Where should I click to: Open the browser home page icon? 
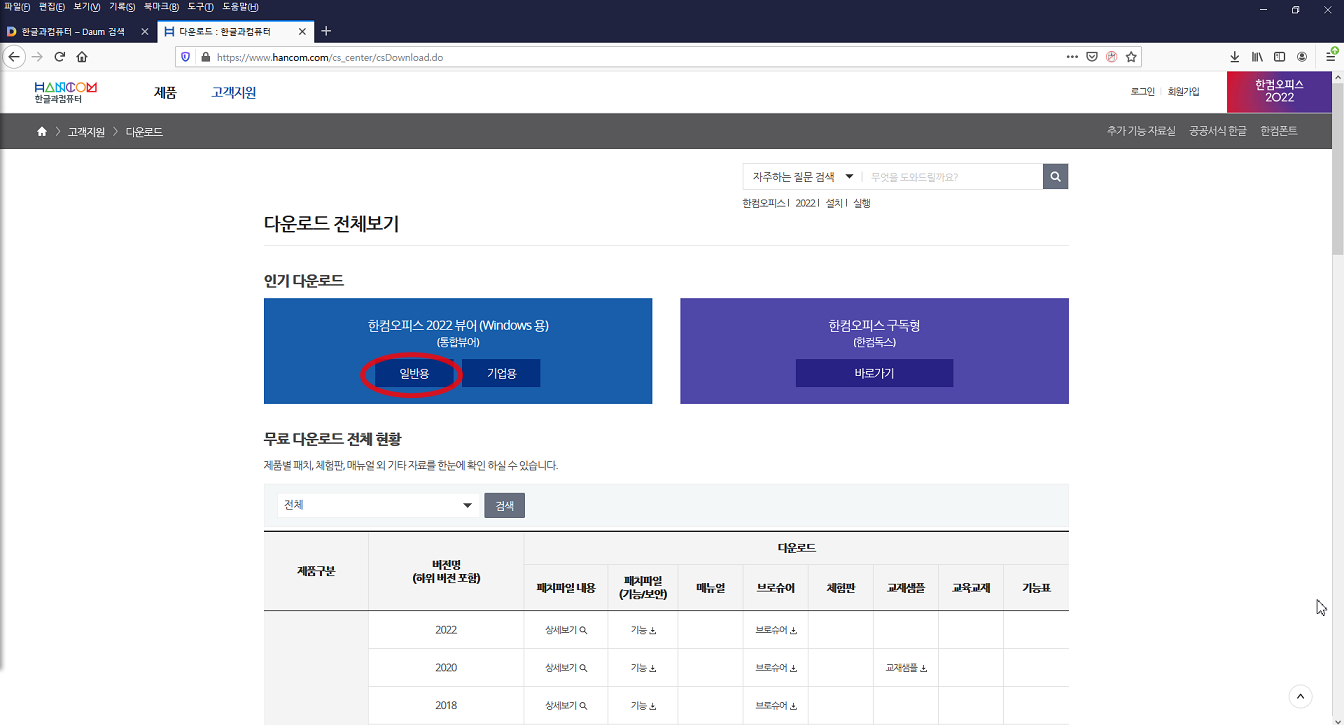pyautogui.click(x=82, y=57)
